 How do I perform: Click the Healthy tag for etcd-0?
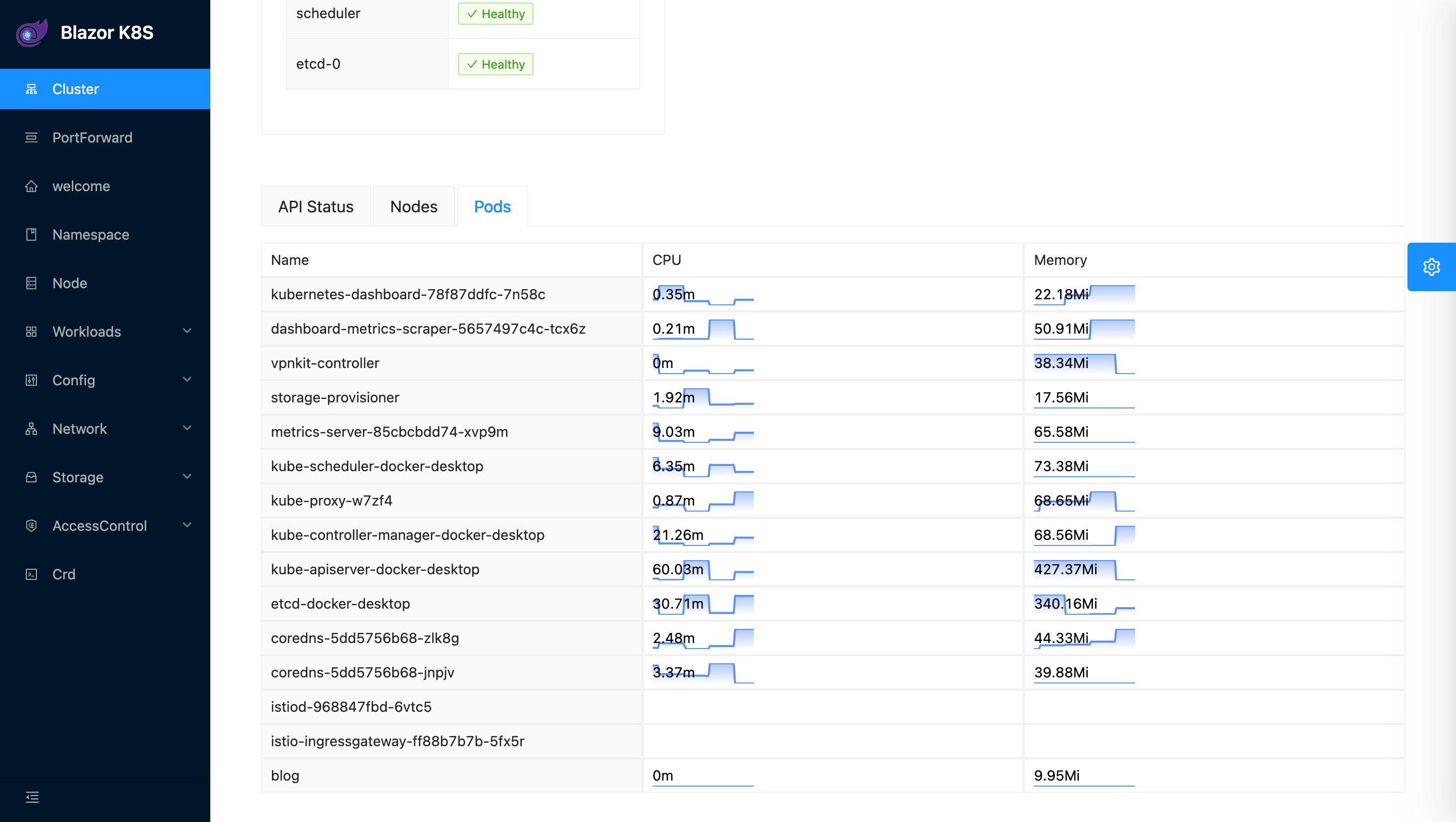point(495,64)
